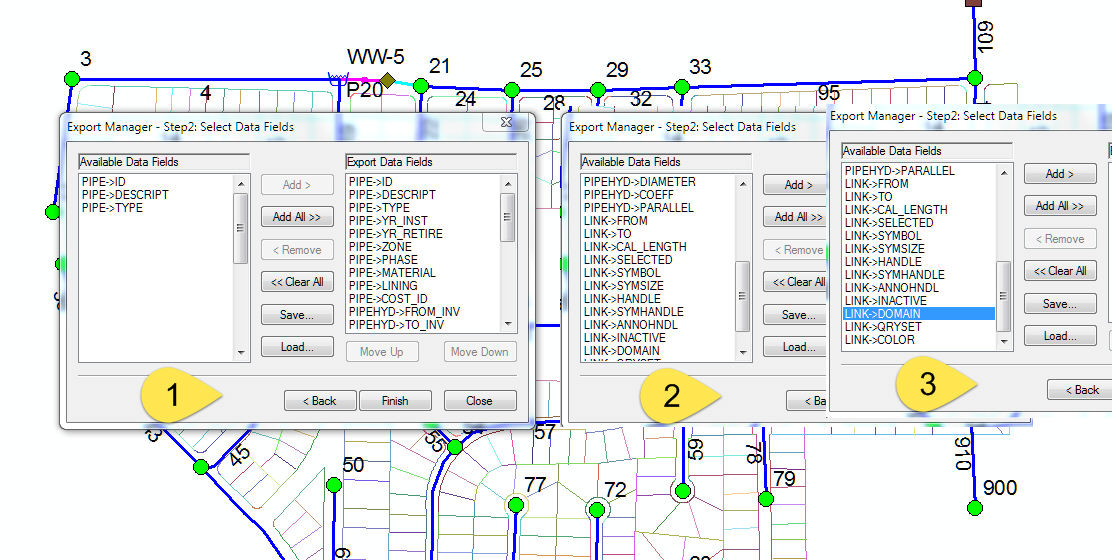Viewport: 1116px width, 560px height.
Task: Select PIPE->PHASE in Export Data Fields
Action: pos(383,260)
